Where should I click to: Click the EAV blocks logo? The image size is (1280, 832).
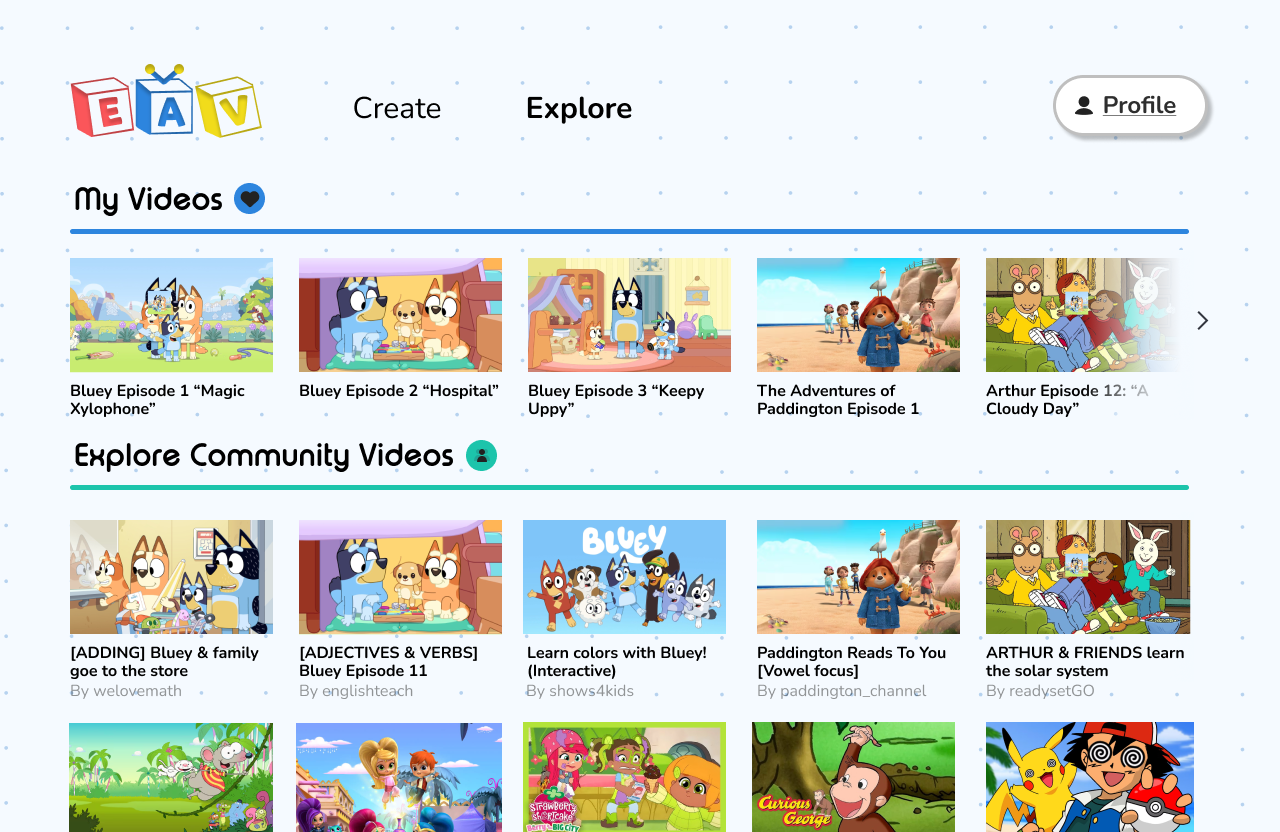coord(166,101)
